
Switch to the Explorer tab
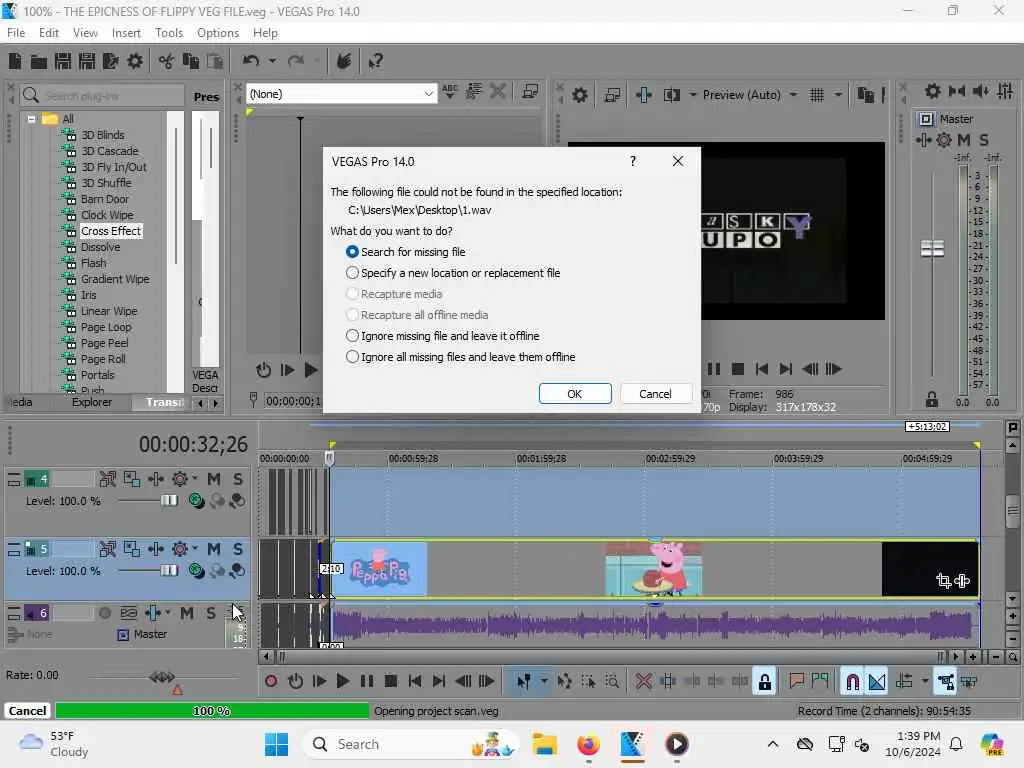(92, 402)
